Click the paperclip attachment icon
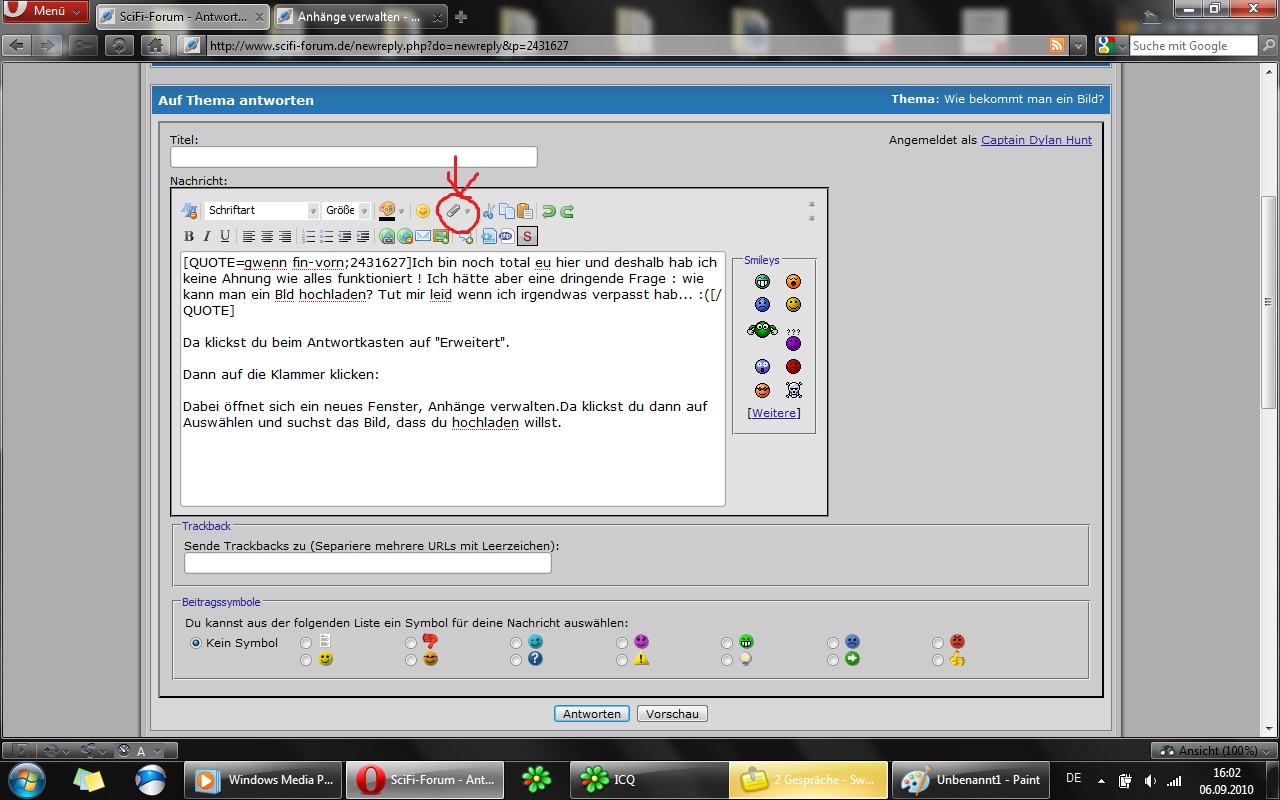Viewport: 1280px width, 800px height. point(453,211)
